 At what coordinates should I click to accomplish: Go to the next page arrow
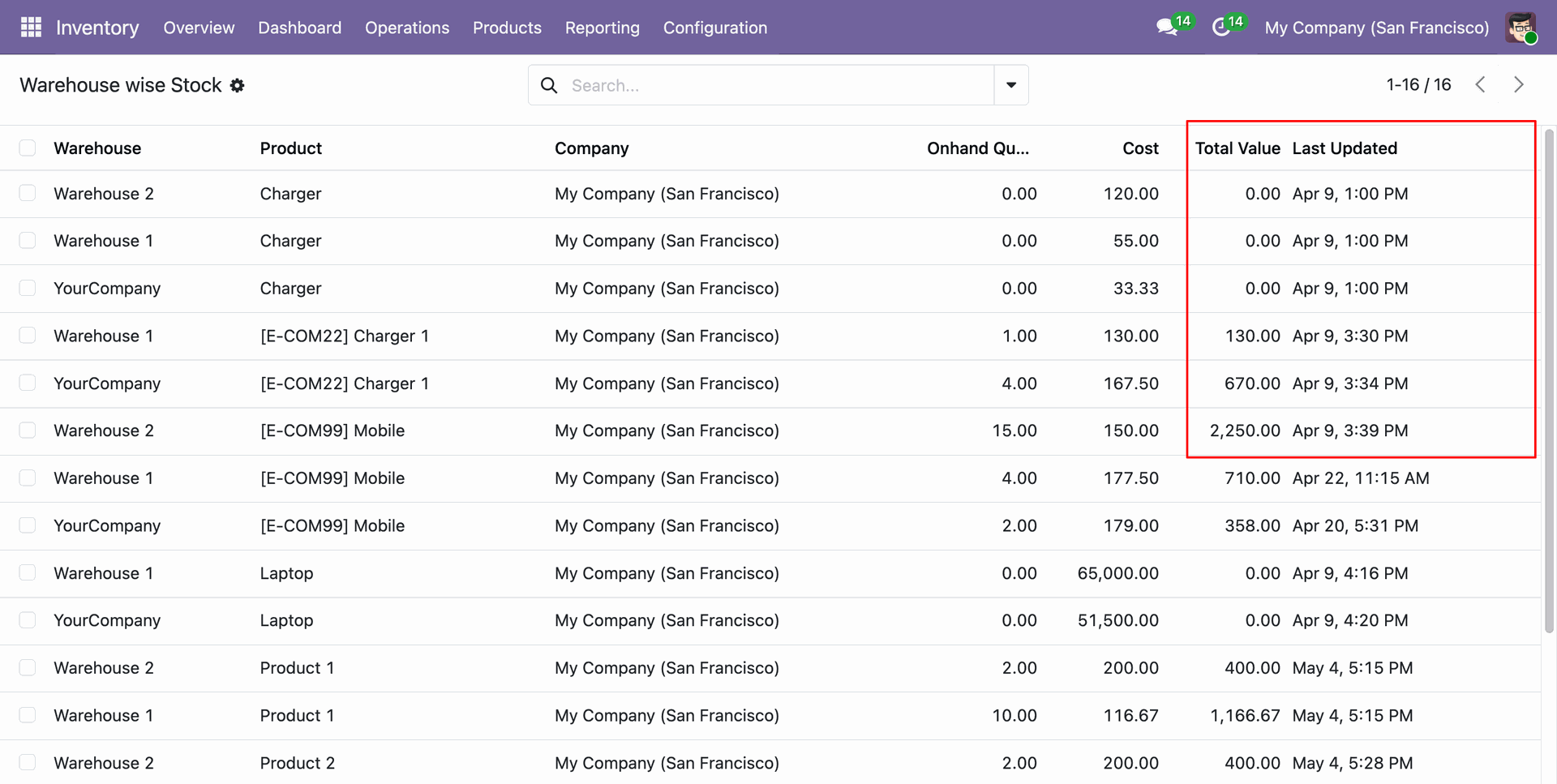(x=1518, y=84)
